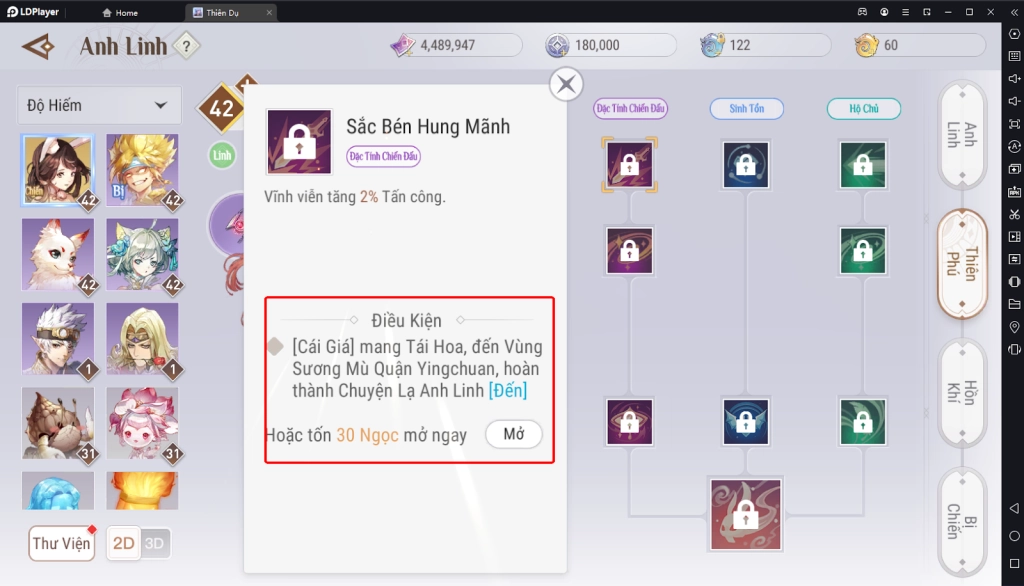
Task: Select the rabbit-eared girl spirit thumbnail
Action: 57,170
